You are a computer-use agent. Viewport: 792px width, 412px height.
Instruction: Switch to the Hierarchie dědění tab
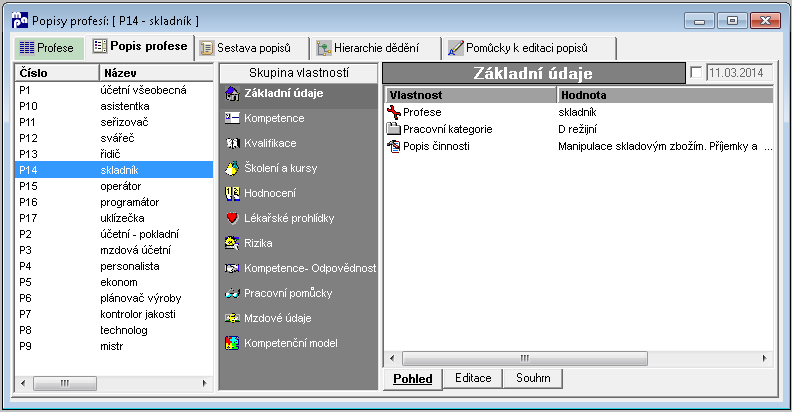point(376,48)
